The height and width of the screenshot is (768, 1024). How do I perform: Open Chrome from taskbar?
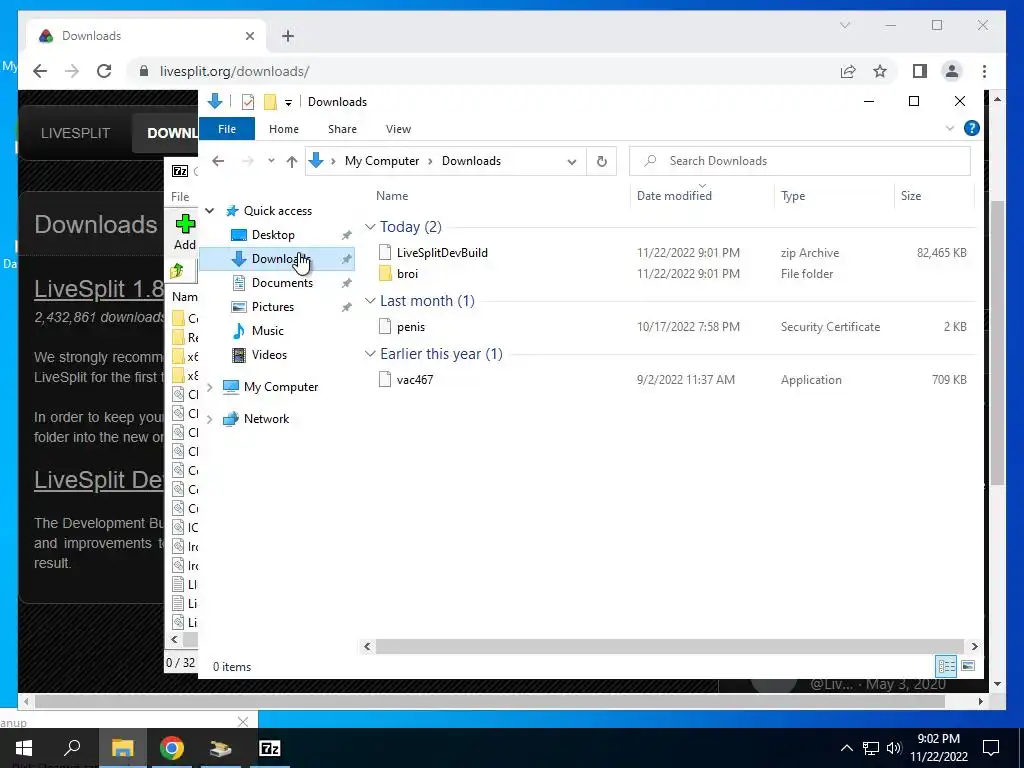tap(172, 748)
